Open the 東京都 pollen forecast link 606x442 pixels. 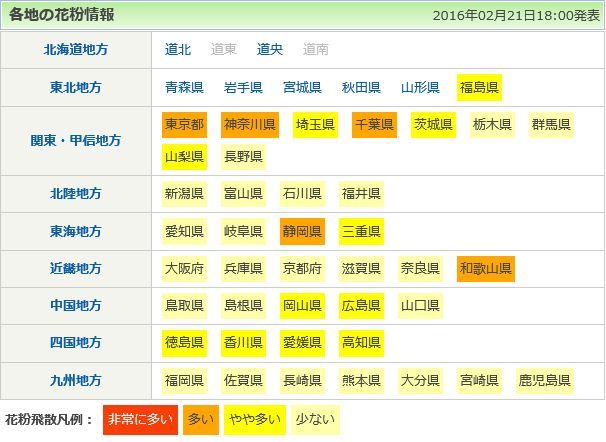[184, 125]
